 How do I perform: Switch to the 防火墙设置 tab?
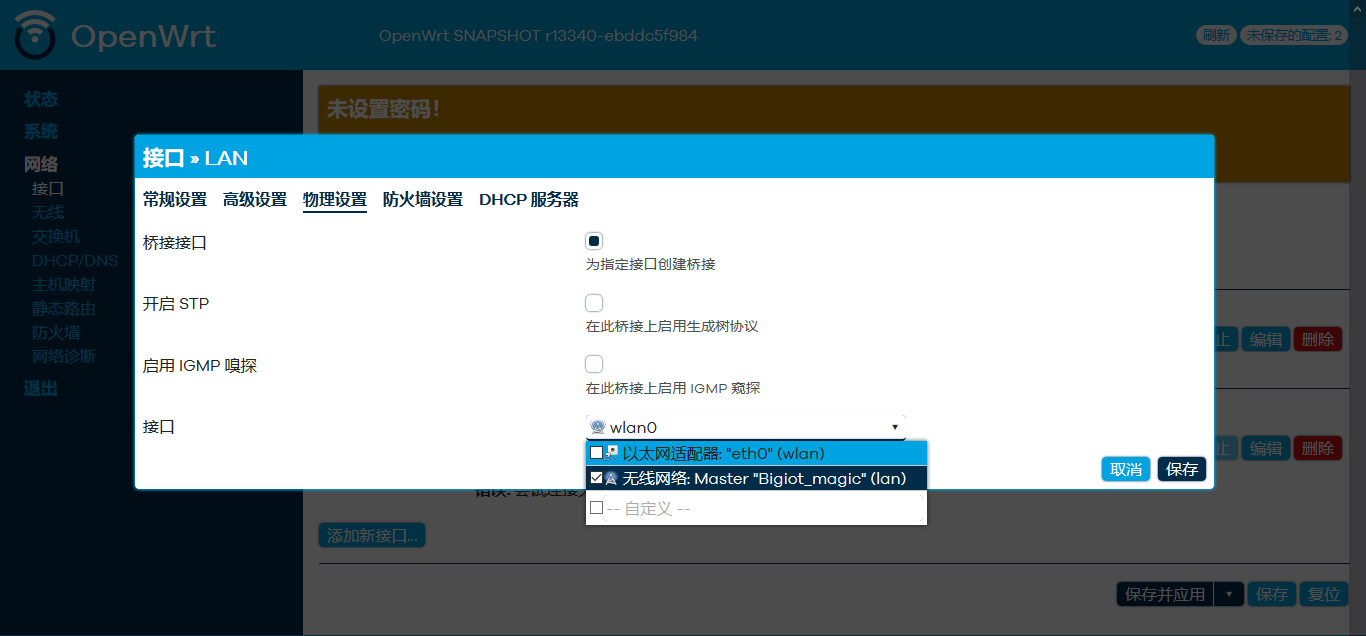tap(423, 200)
